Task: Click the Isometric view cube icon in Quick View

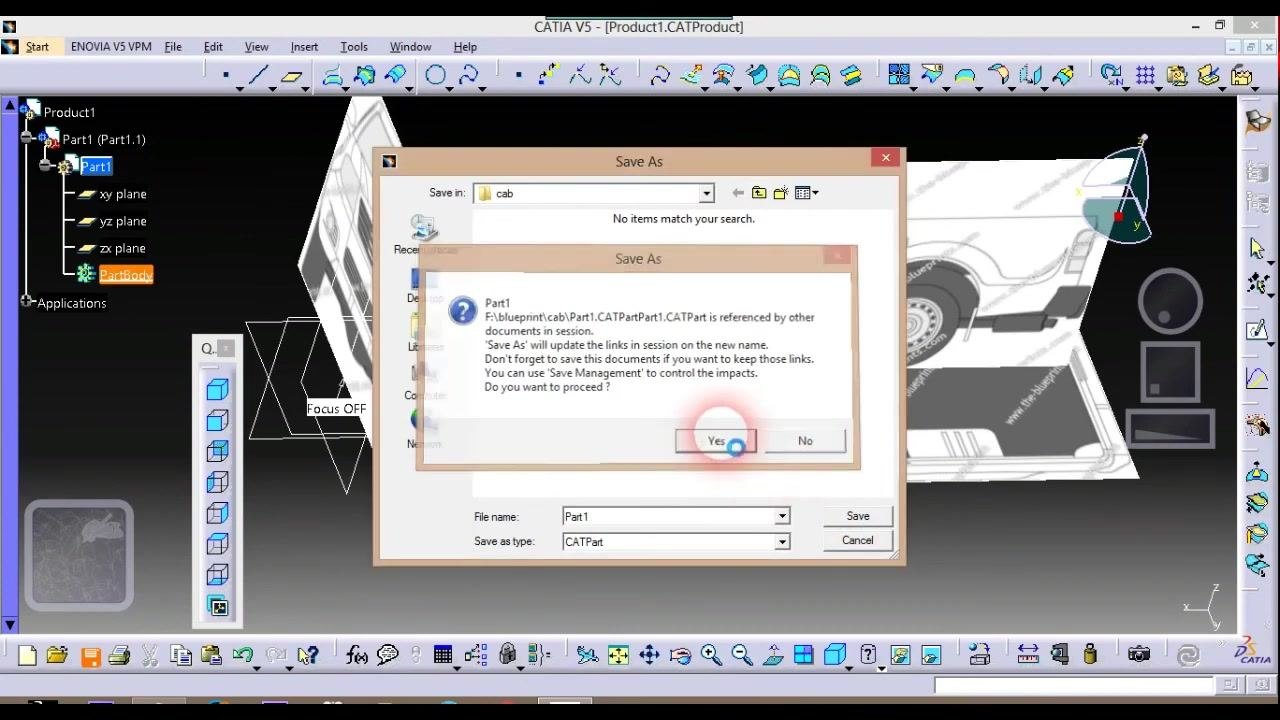Action: click(217, 390)
